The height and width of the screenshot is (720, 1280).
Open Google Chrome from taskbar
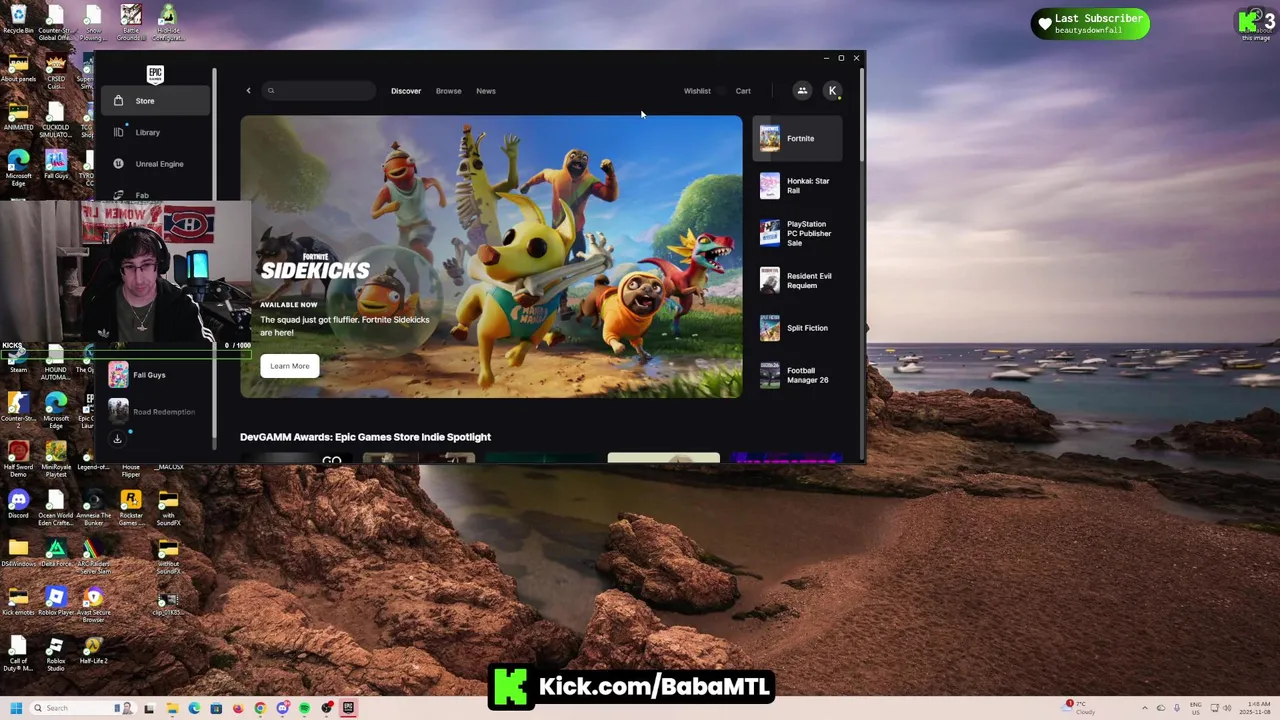[x=260, y=708]
